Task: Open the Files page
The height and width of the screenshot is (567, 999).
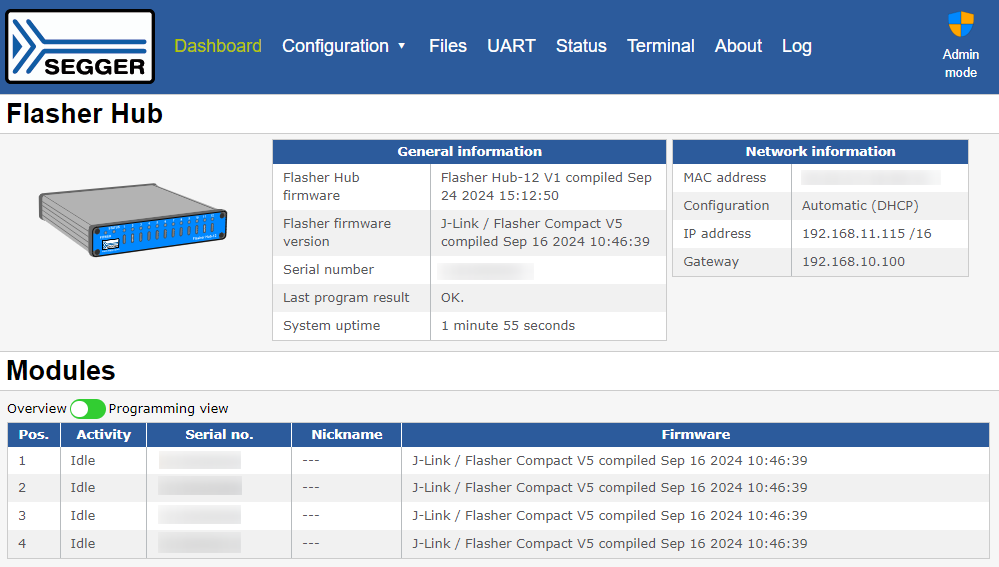Action: coord(448,46)
